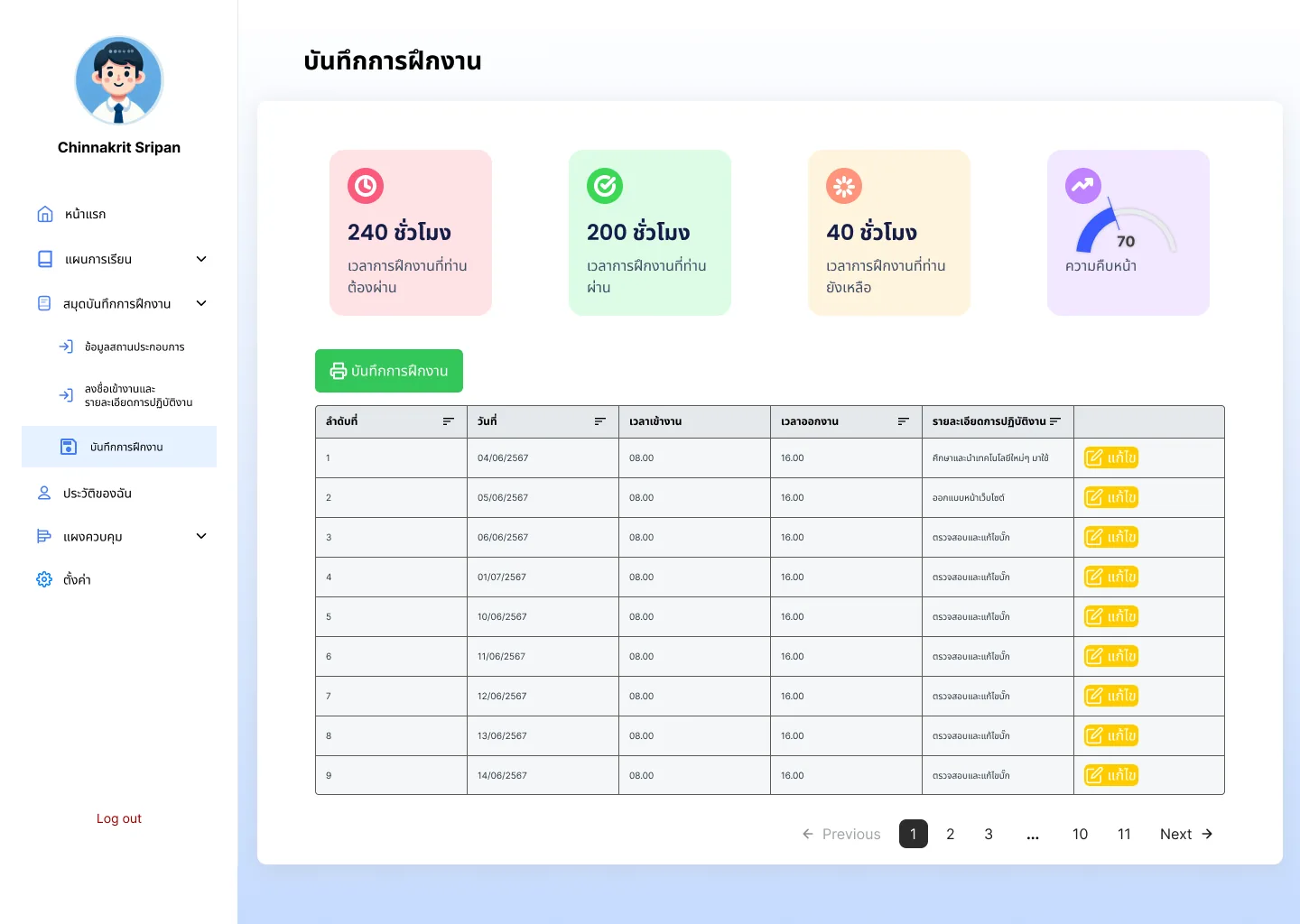Edit the row dated 04/06/2567
The image size is (1300, 924).
1111,457
